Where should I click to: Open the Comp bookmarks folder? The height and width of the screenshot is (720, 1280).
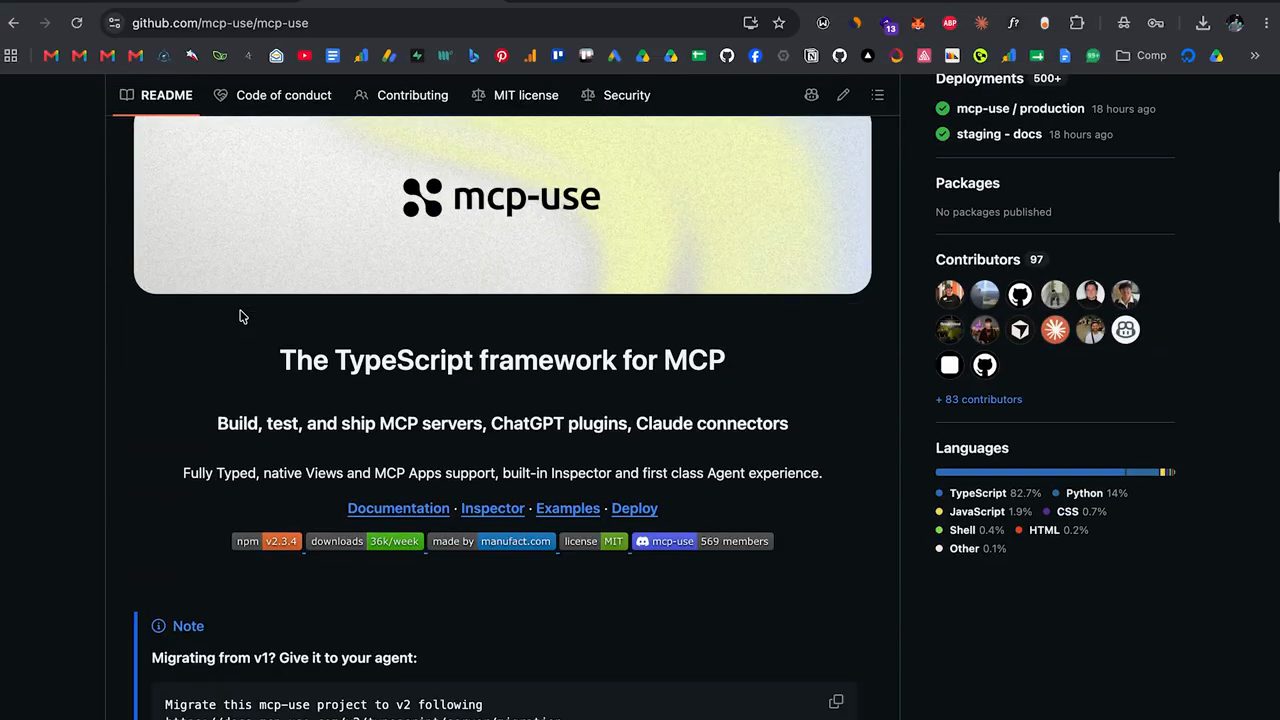[1141, 56]
